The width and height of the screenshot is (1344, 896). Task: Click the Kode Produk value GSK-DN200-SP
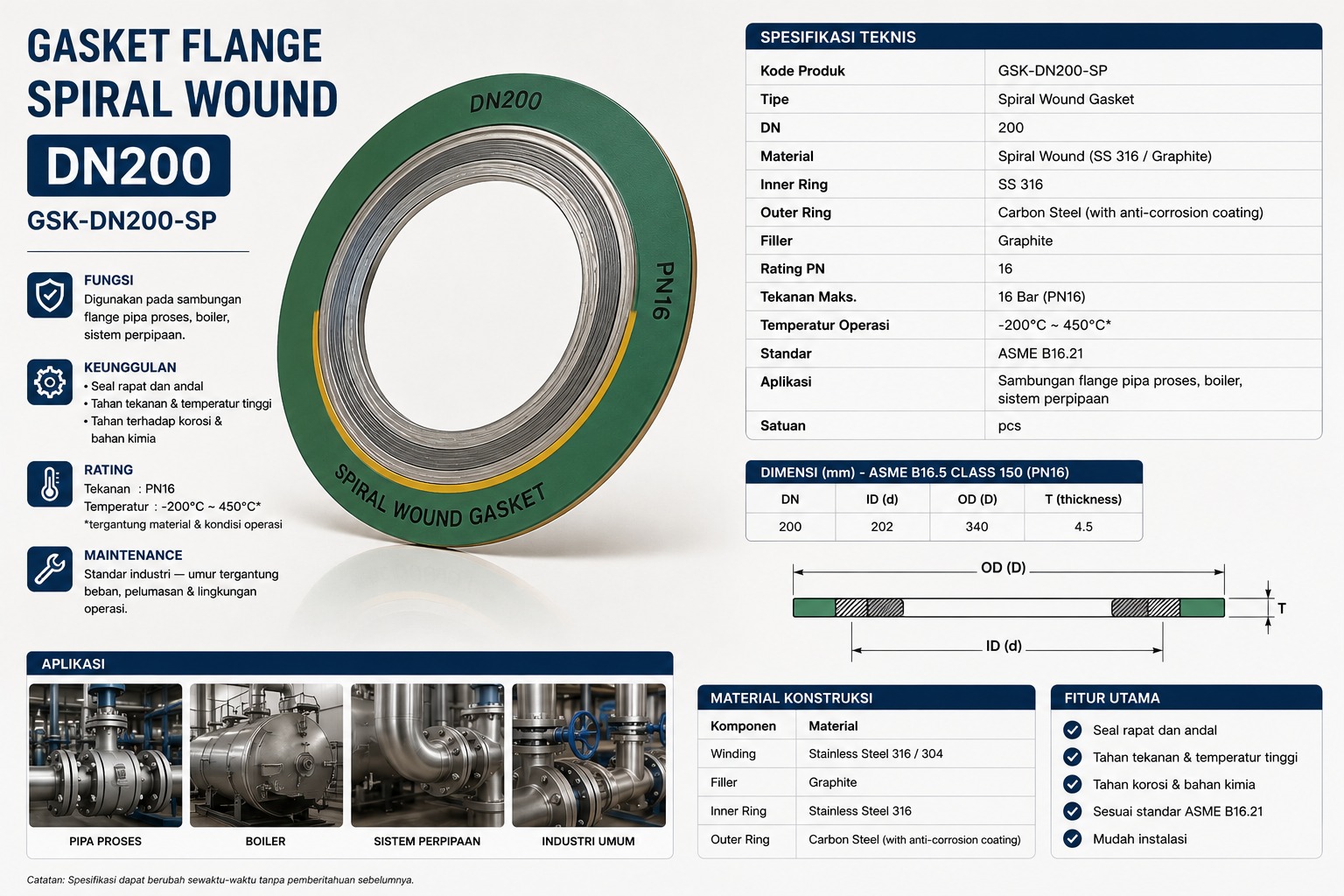1053,71
